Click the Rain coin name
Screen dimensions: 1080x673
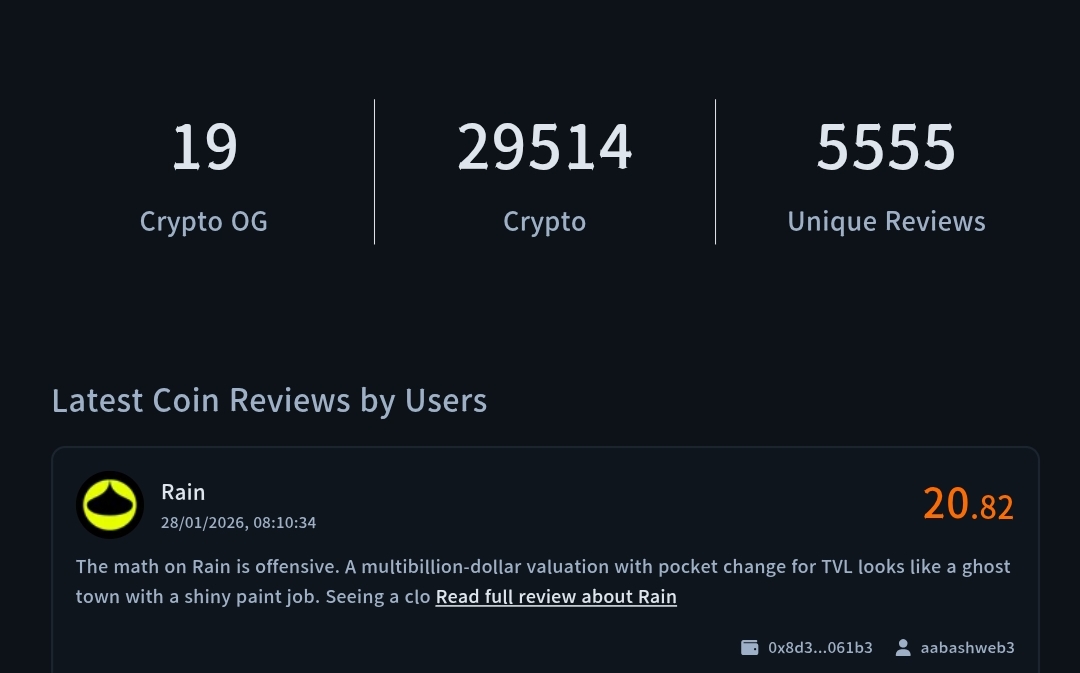(x=183, y=492)
